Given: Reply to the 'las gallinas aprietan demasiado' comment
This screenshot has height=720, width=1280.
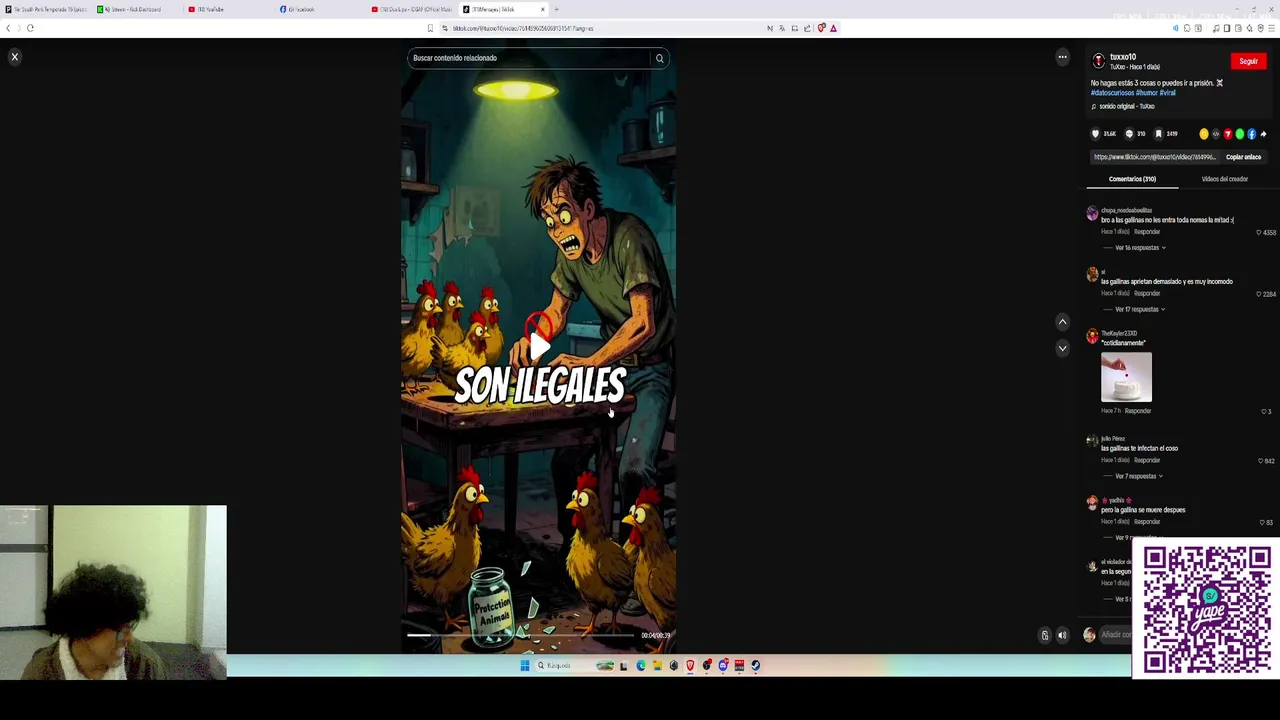Looking at the screenshot, I should [1147, 294].
